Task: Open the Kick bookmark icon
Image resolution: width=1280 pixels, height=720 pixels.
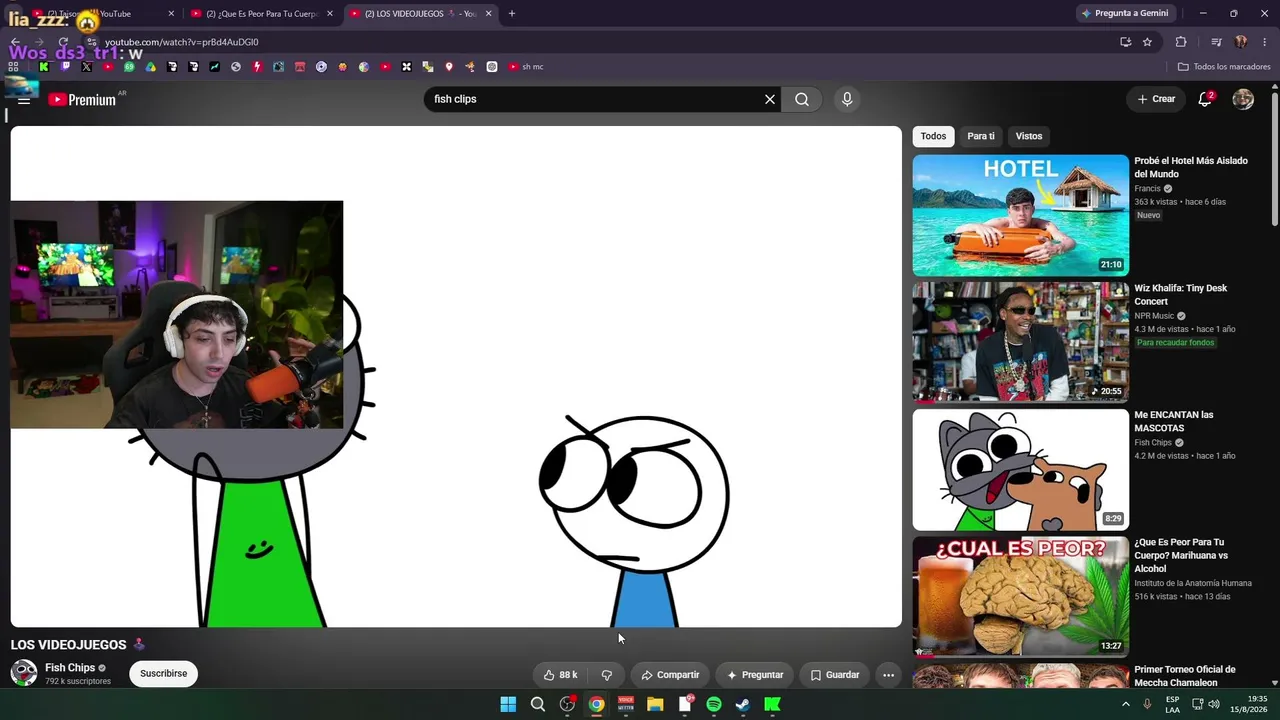Action: pos(44,67)
